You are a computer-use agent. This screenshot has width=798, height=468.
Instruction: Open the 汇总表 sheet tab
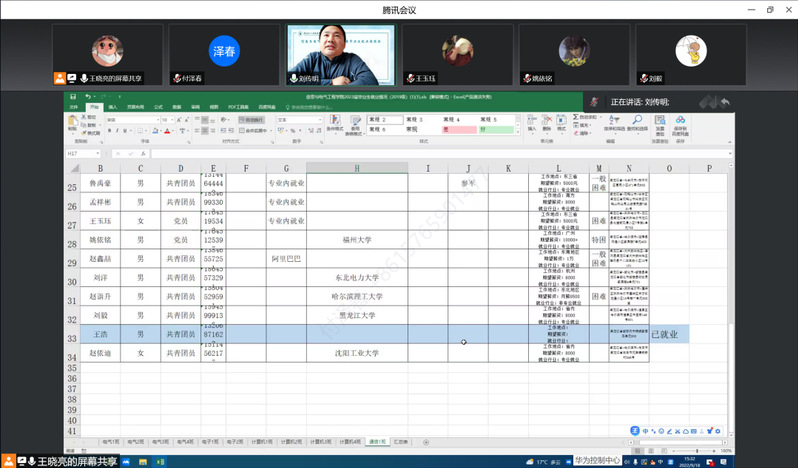click(401, 440)
